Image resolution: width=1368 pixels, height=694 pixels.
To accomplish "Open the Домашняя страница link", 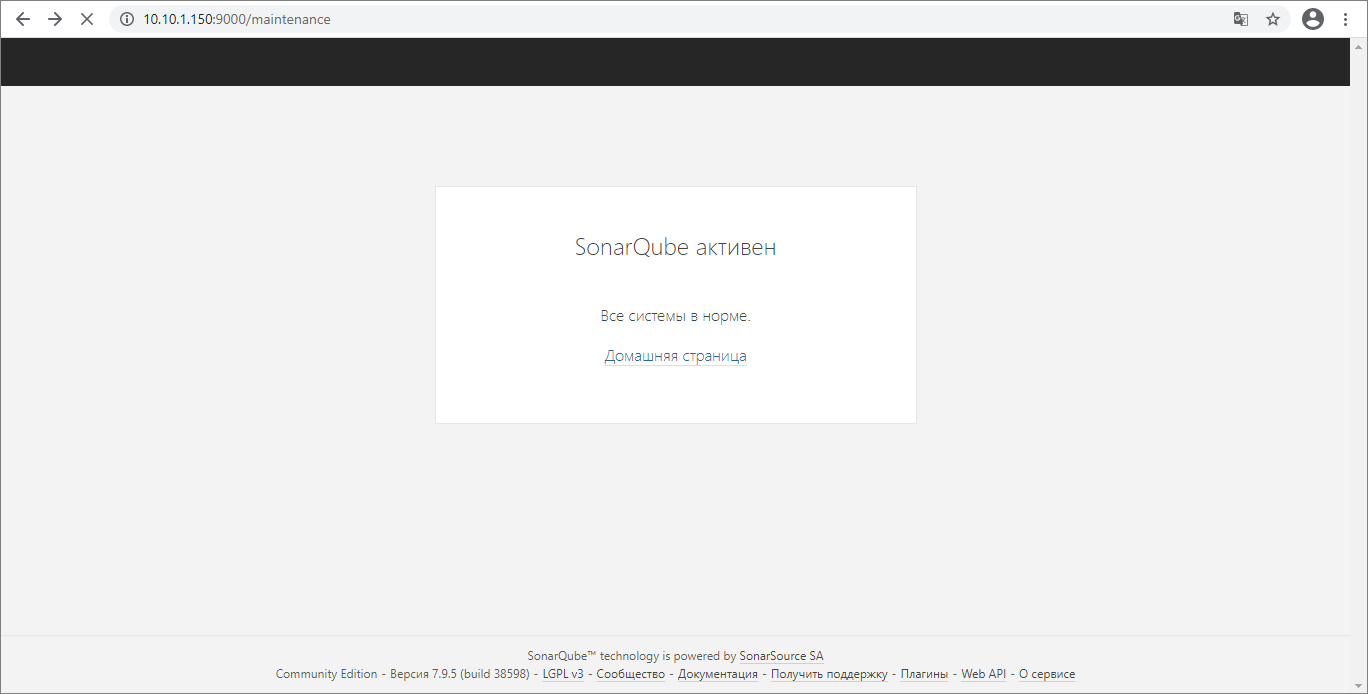I will click(x=676, y=356).
